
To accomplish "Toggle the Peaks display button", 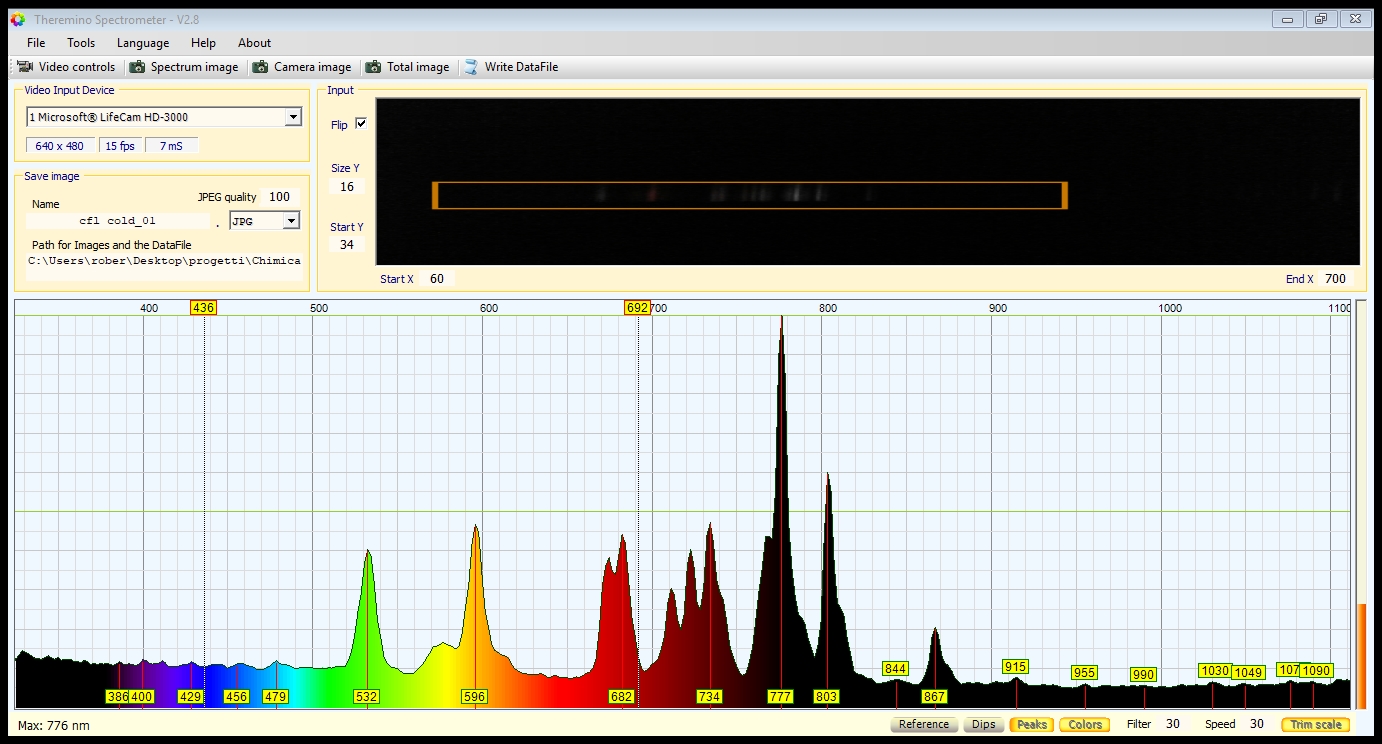I will pos(1032,724).
